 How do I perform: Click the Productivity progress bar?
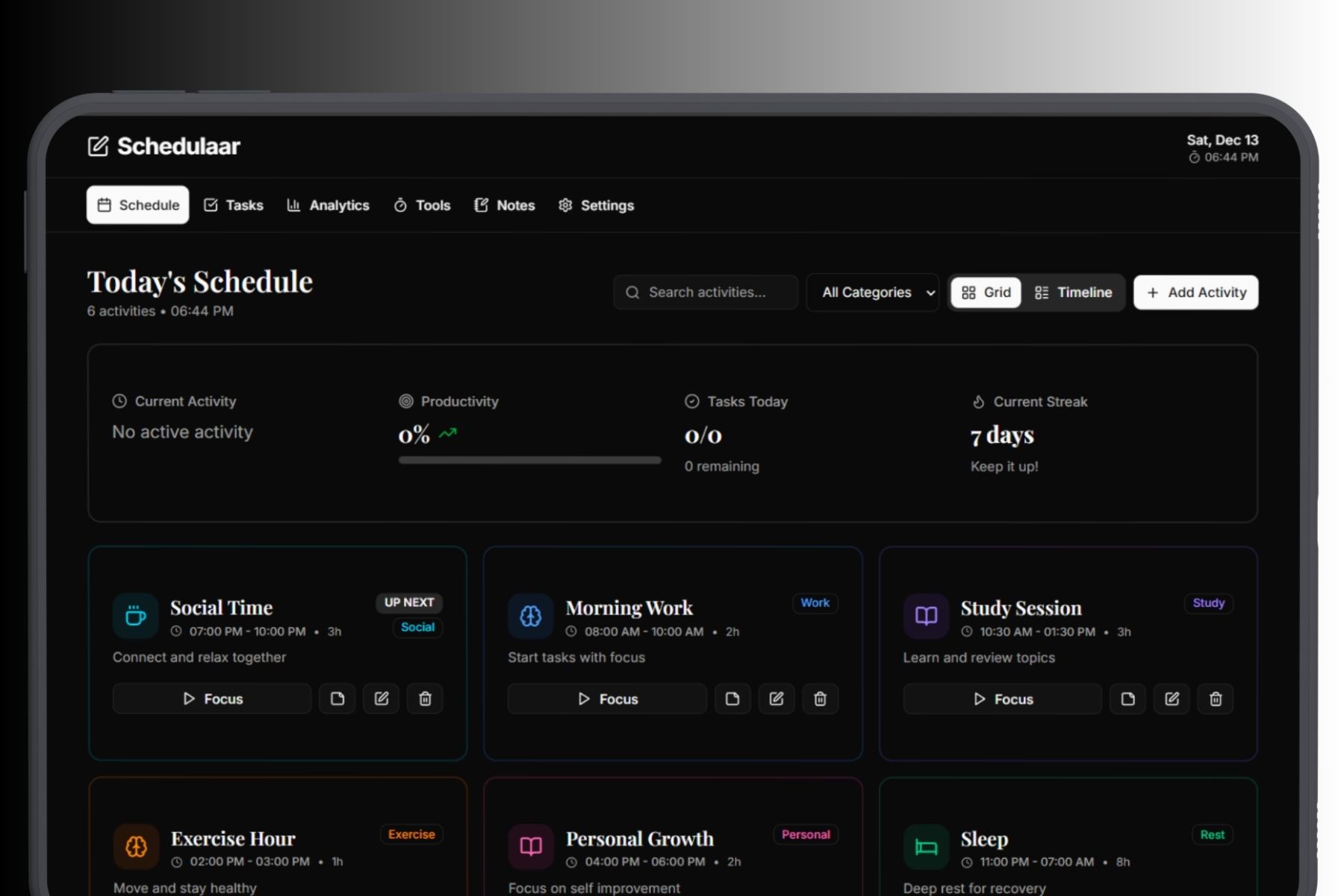(529, 461)
